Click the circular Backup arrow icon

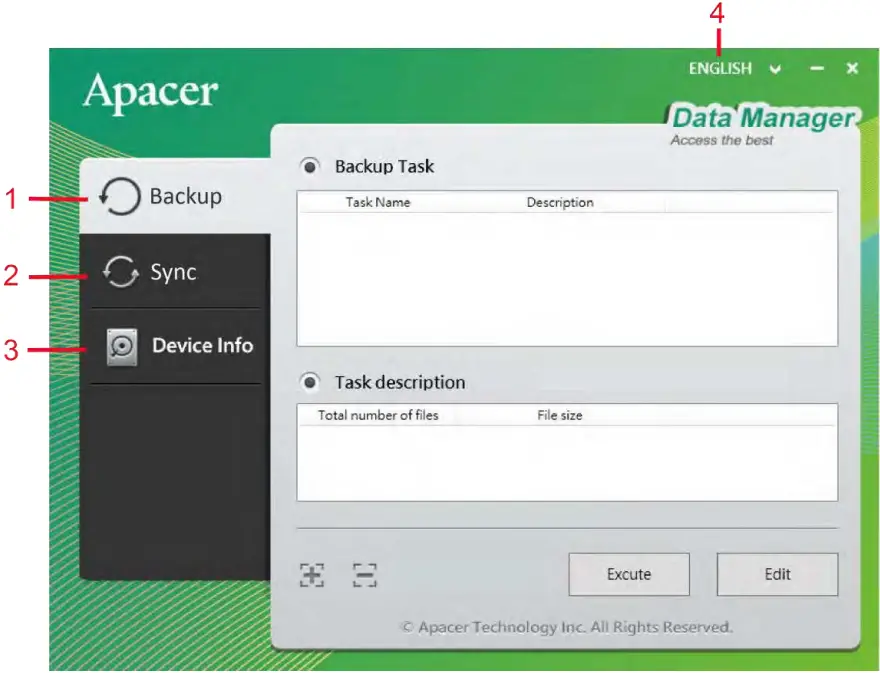coord(120,196)
